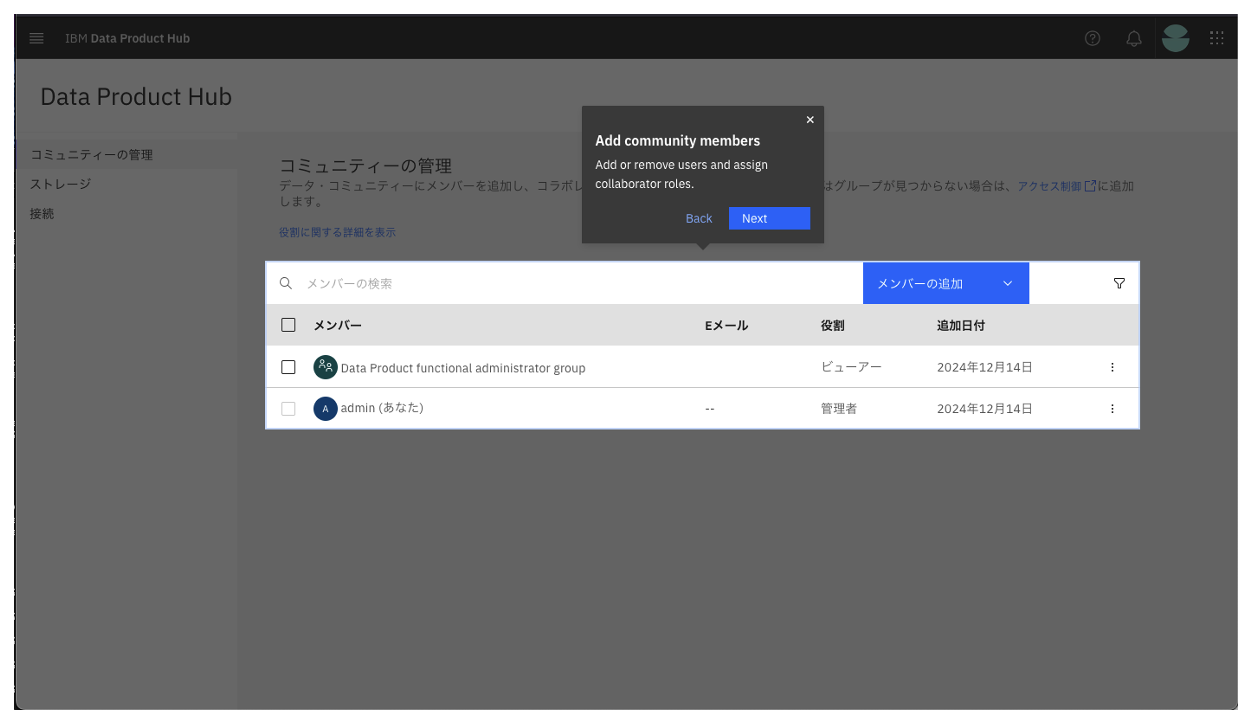Viewport: 1256px width, 720px height.
Task: Check the admin (あなた) row checkbox
Action: coord(288,408)
